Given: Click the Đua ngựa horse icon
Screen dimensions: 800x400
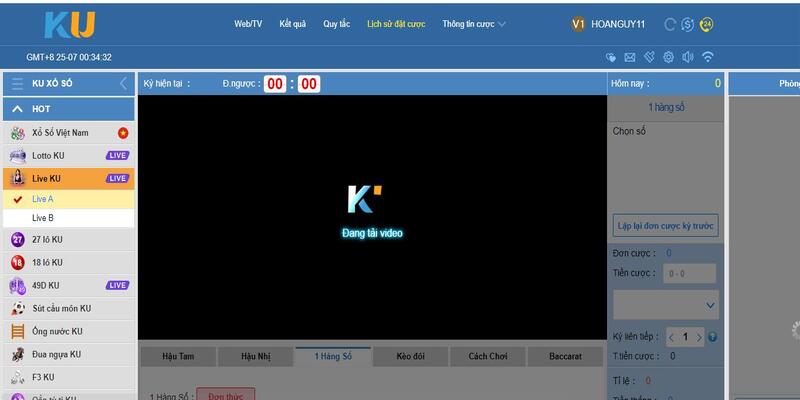Looking at the screenshot, I should tap(17, 354).
